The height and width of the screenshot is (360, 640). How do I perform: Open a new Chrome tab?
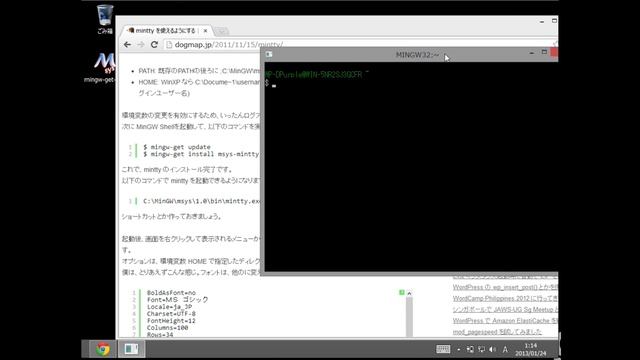point(221,31)
